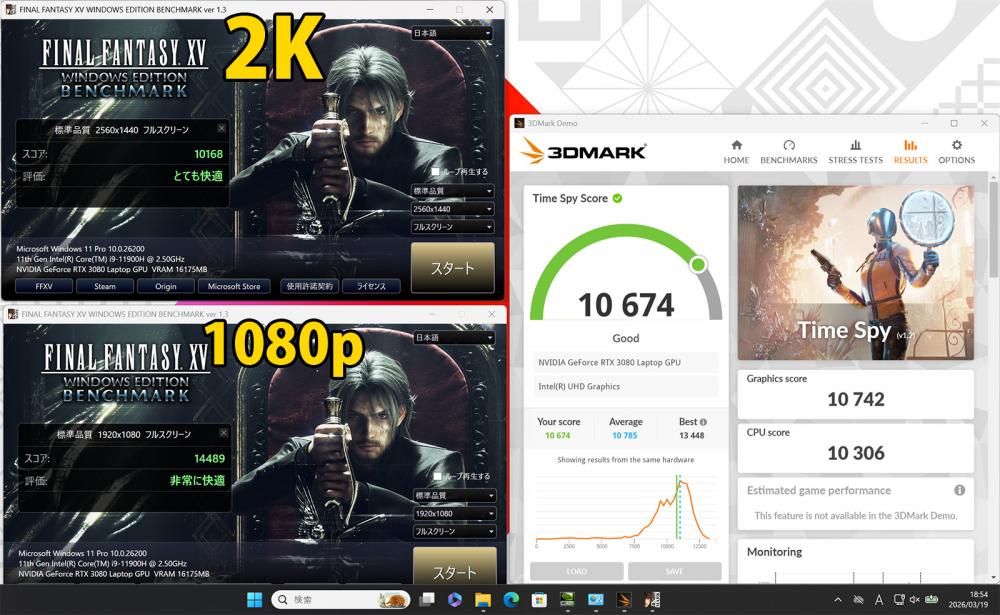Launch Copilot from the taskbar
The image size is (1000, 615).
pos(455,600)
